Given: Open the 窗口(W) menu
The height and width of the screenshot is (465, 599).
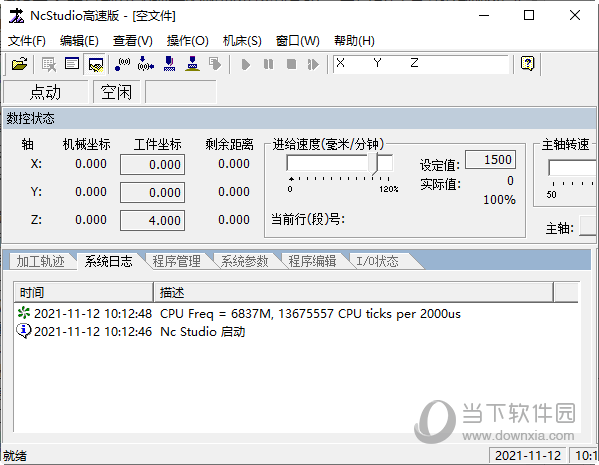Looking at the screenshot, I should (298, 41).
